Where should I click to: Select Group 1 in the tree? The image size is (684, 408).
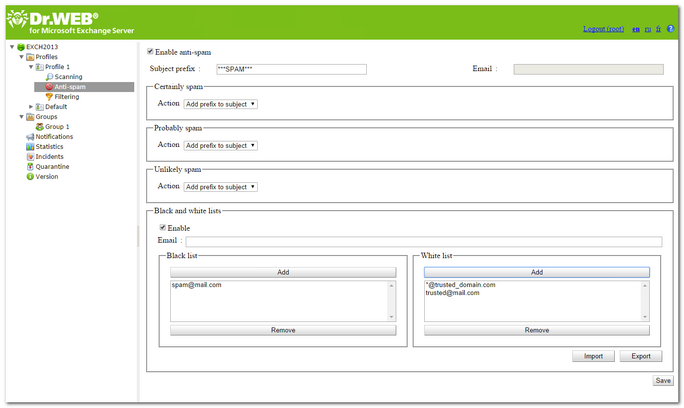(57, 127)
